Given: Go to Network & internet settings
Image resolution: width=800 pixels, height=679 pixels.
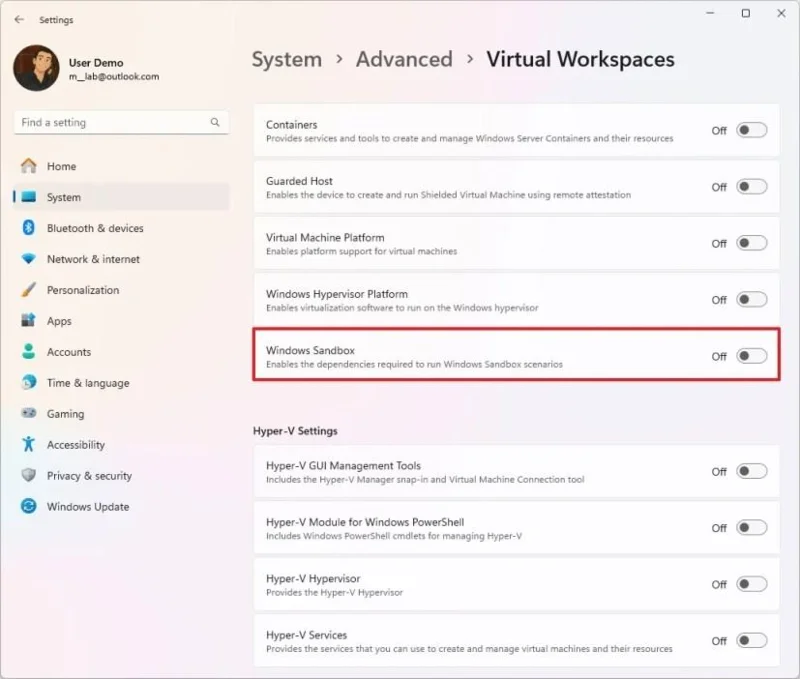Looking at the screenshot, I should (x=121, y=259).
